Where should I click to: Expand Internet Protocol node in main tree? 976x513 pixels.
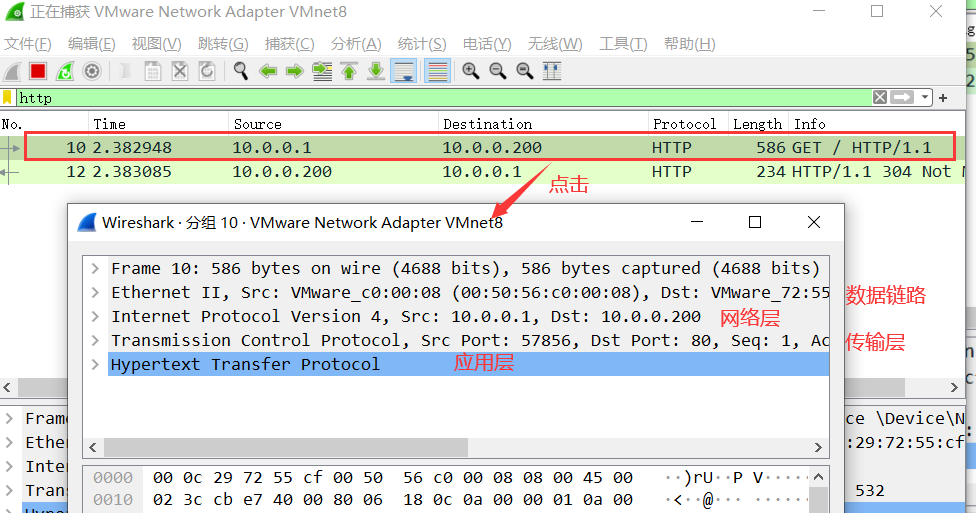9,466
